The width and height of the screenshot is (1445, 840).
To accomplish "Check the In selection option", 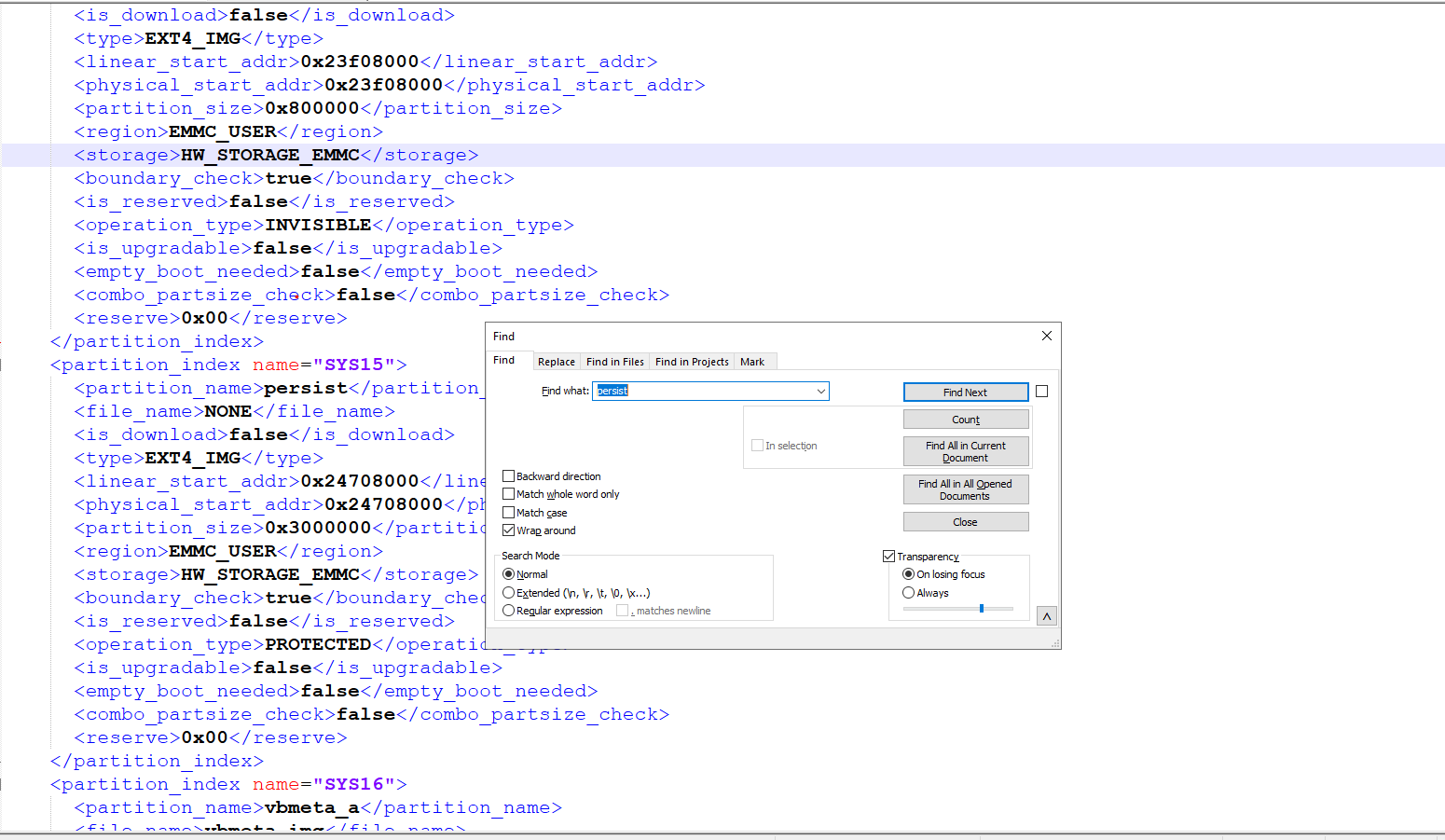I will pos(757,445).
